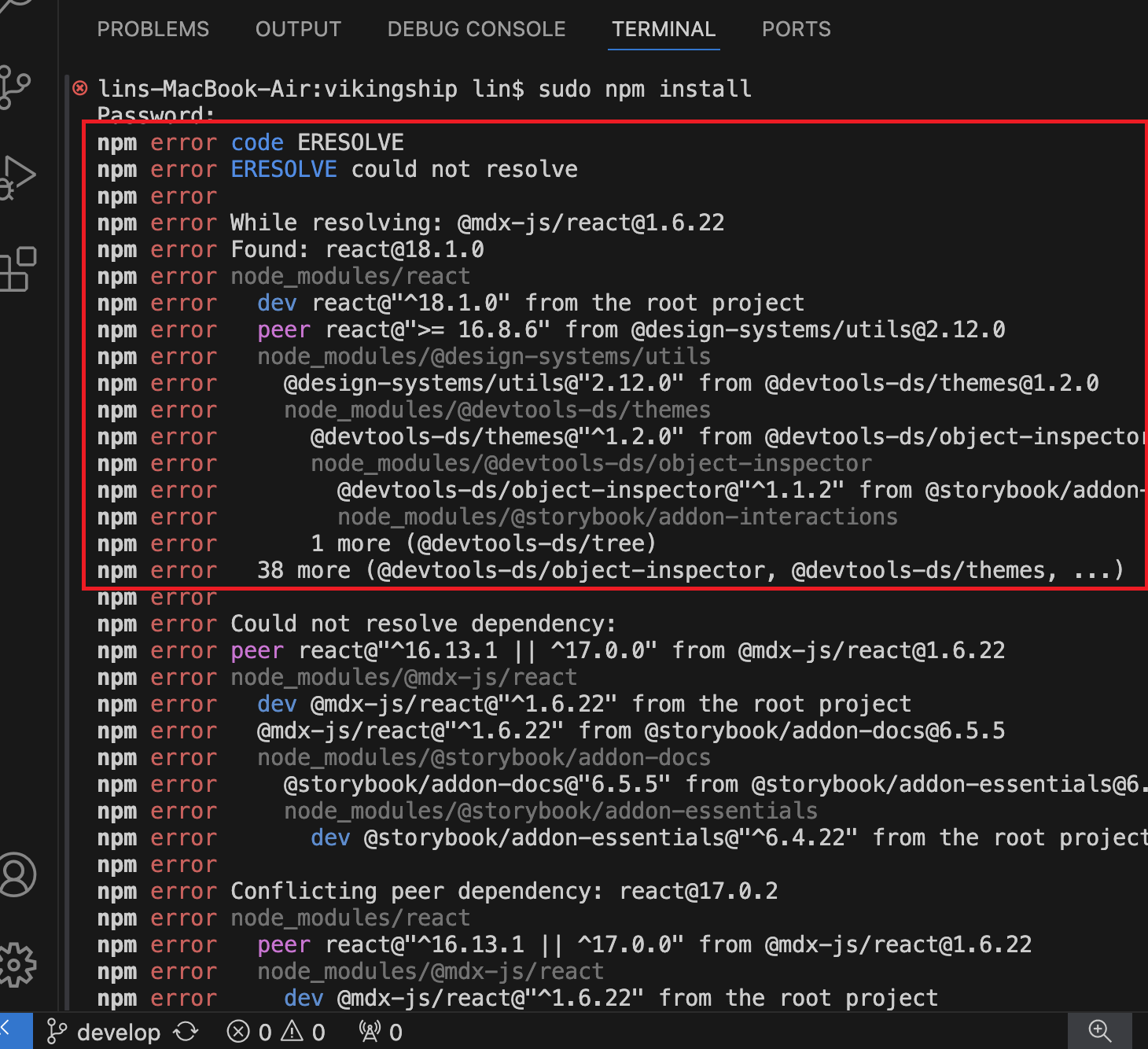Switch branch via develop in status bar
The height and width of the screenshot is (1049, 1148).
pos(104,1032)
